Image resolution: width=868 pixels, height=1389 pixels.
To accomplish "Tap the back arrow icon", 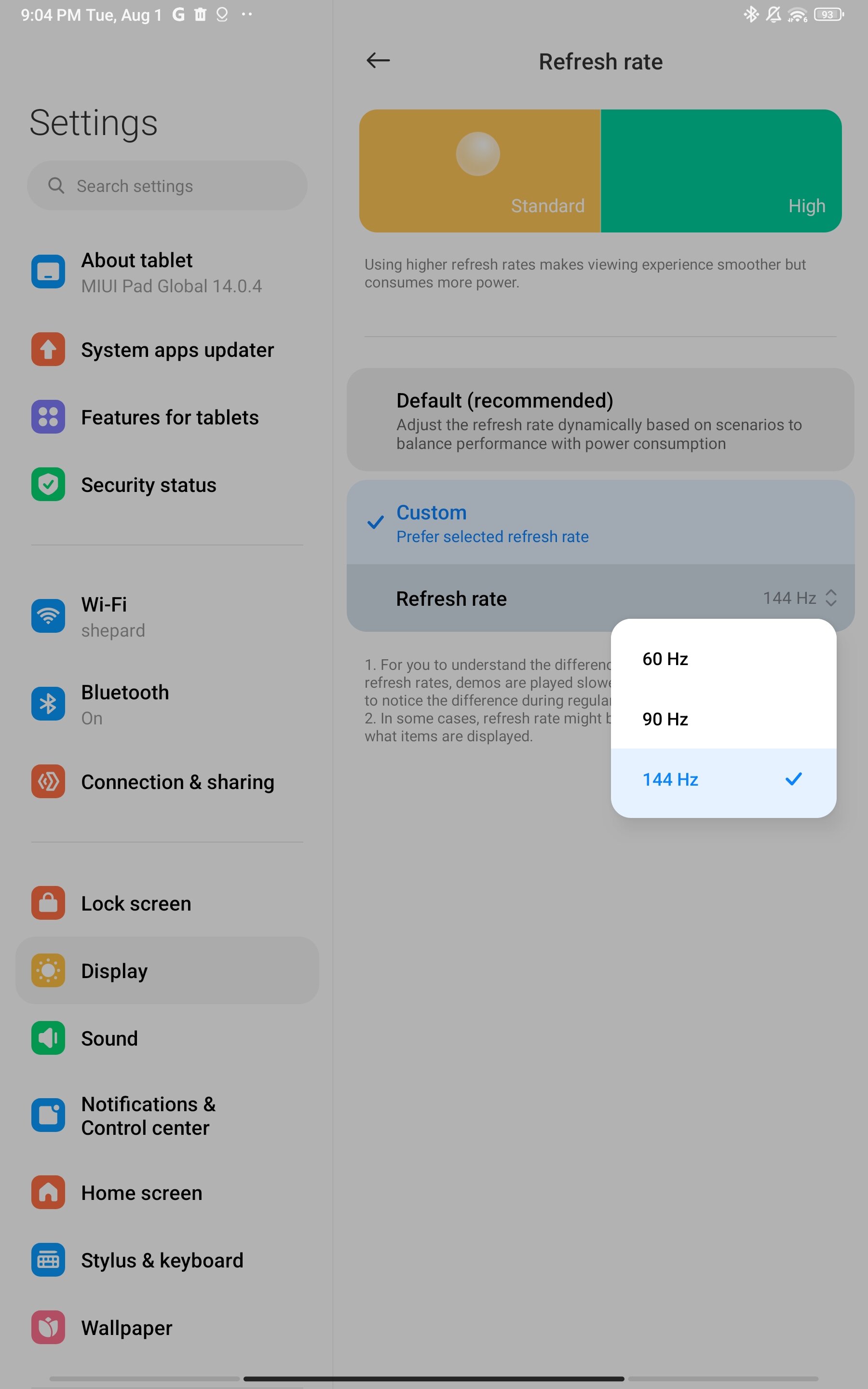I will 378,60.
